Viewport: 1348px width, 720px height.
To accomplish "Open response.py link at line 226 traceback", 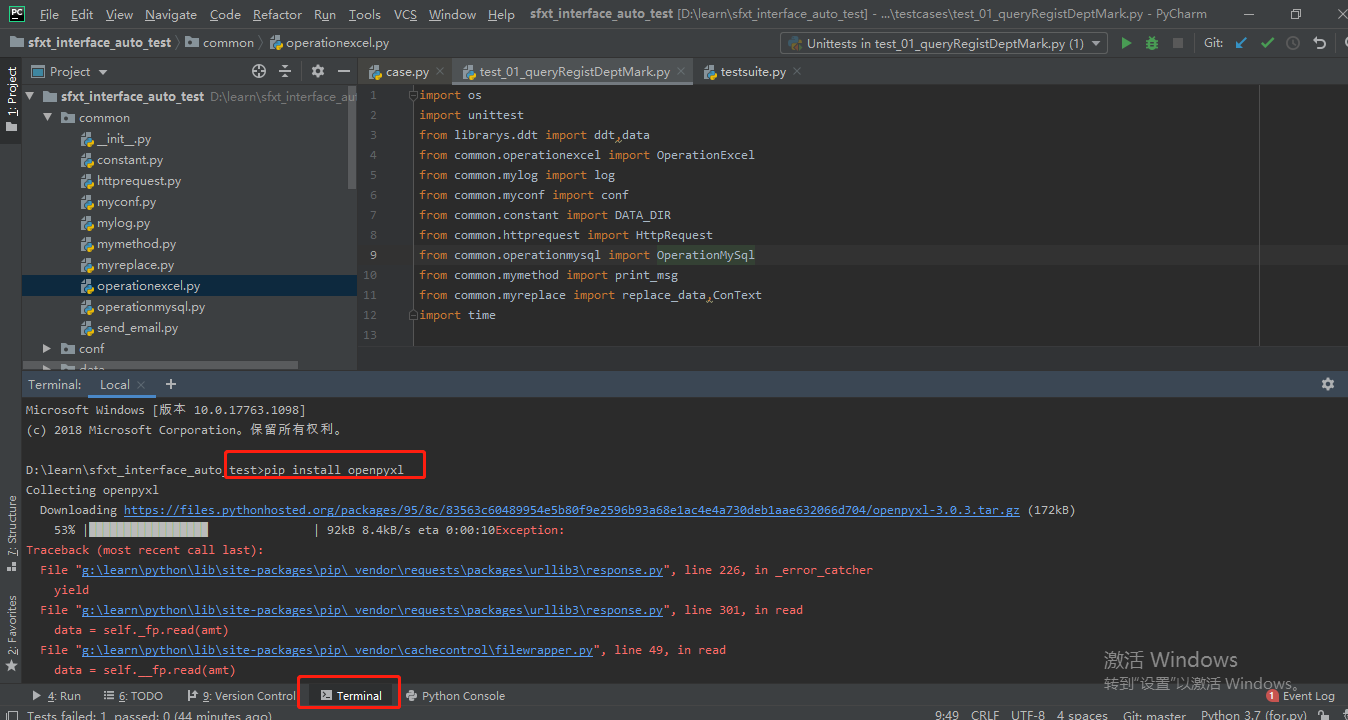I will [373, 570].
